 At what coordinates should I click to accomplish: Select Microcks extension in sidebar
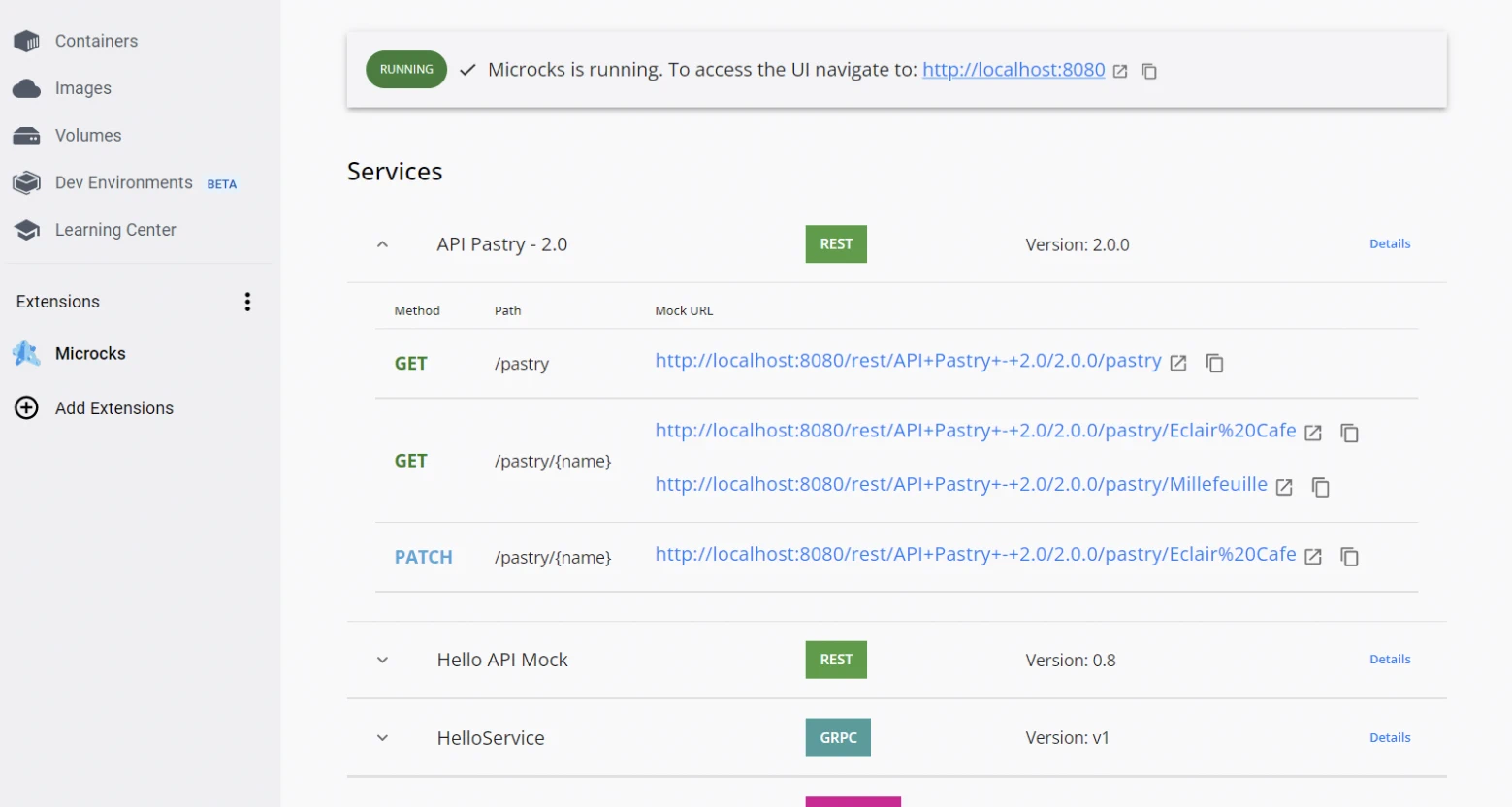[90, 354]
